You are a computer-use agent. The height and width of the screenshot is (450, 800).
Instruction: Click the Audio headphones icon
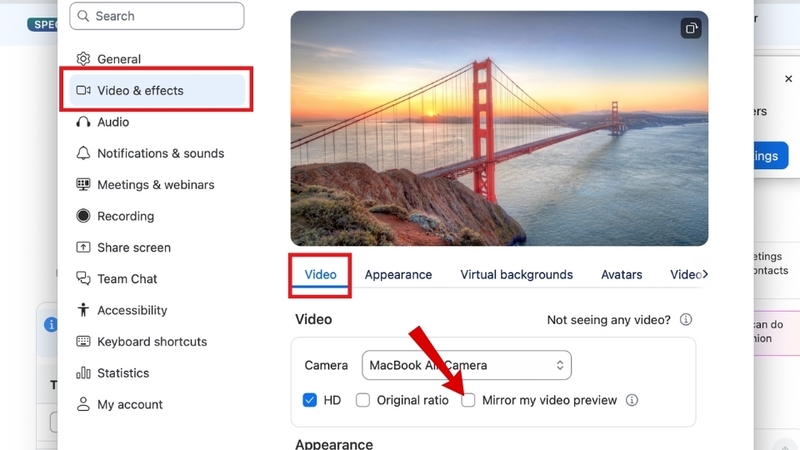(84, 122)
